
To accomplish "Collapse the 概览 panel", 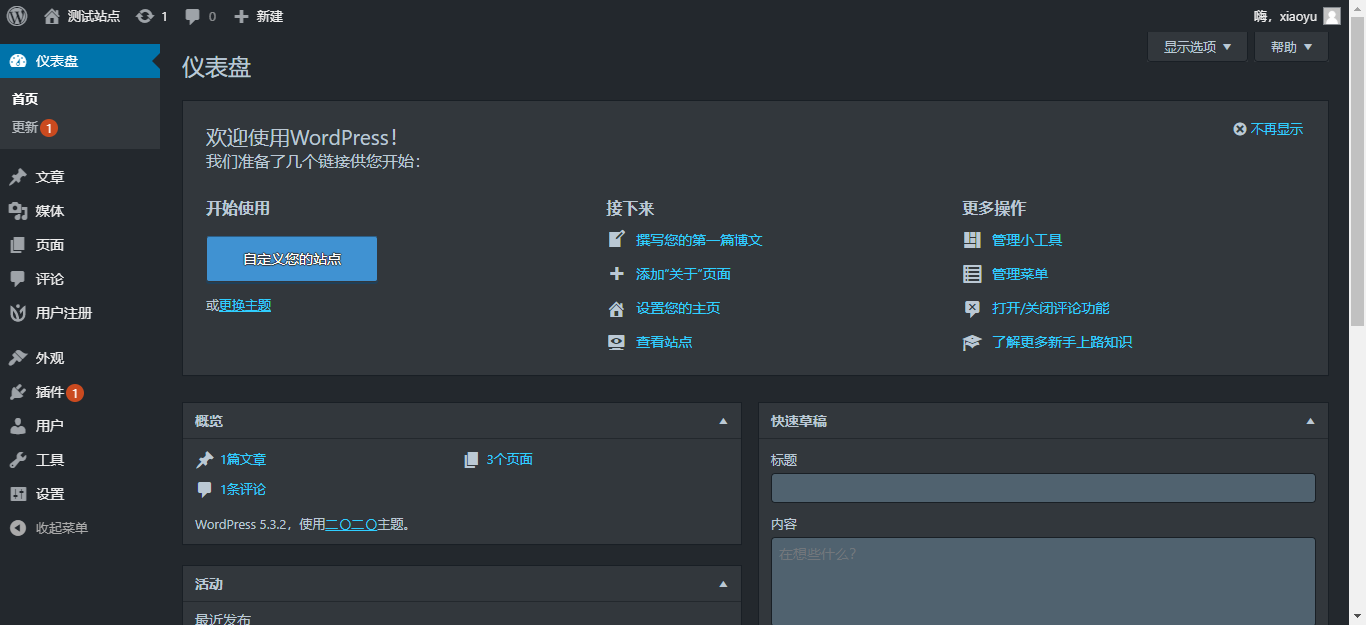I will pyautogui.click(x=723, y=421).
